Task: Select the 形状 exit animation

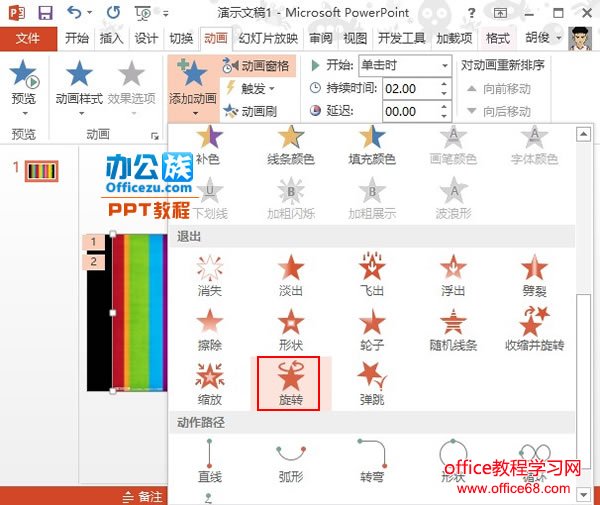Action: (291, 330)
